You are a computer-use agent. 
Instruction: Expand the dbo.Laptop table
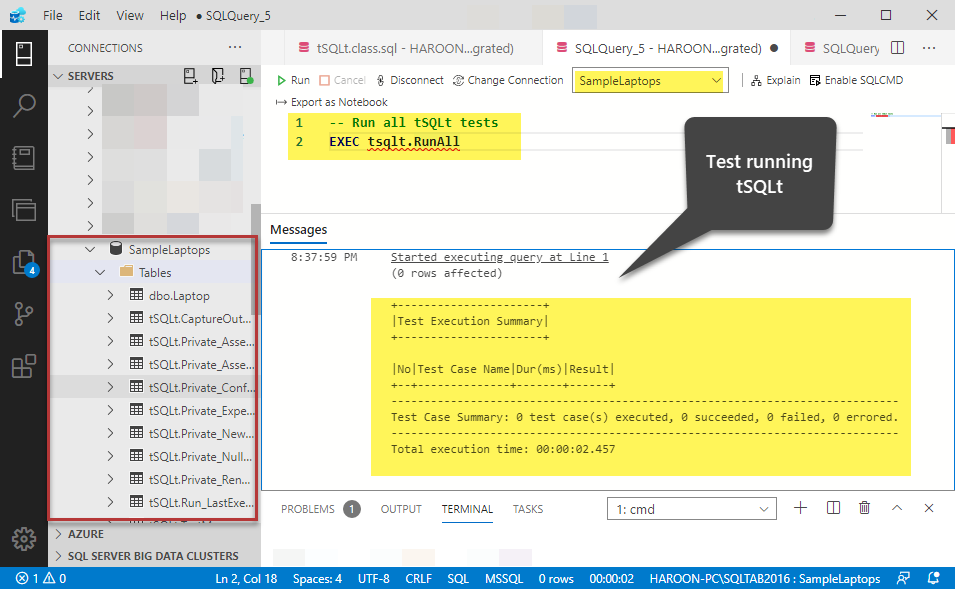(x=110, y=295)
